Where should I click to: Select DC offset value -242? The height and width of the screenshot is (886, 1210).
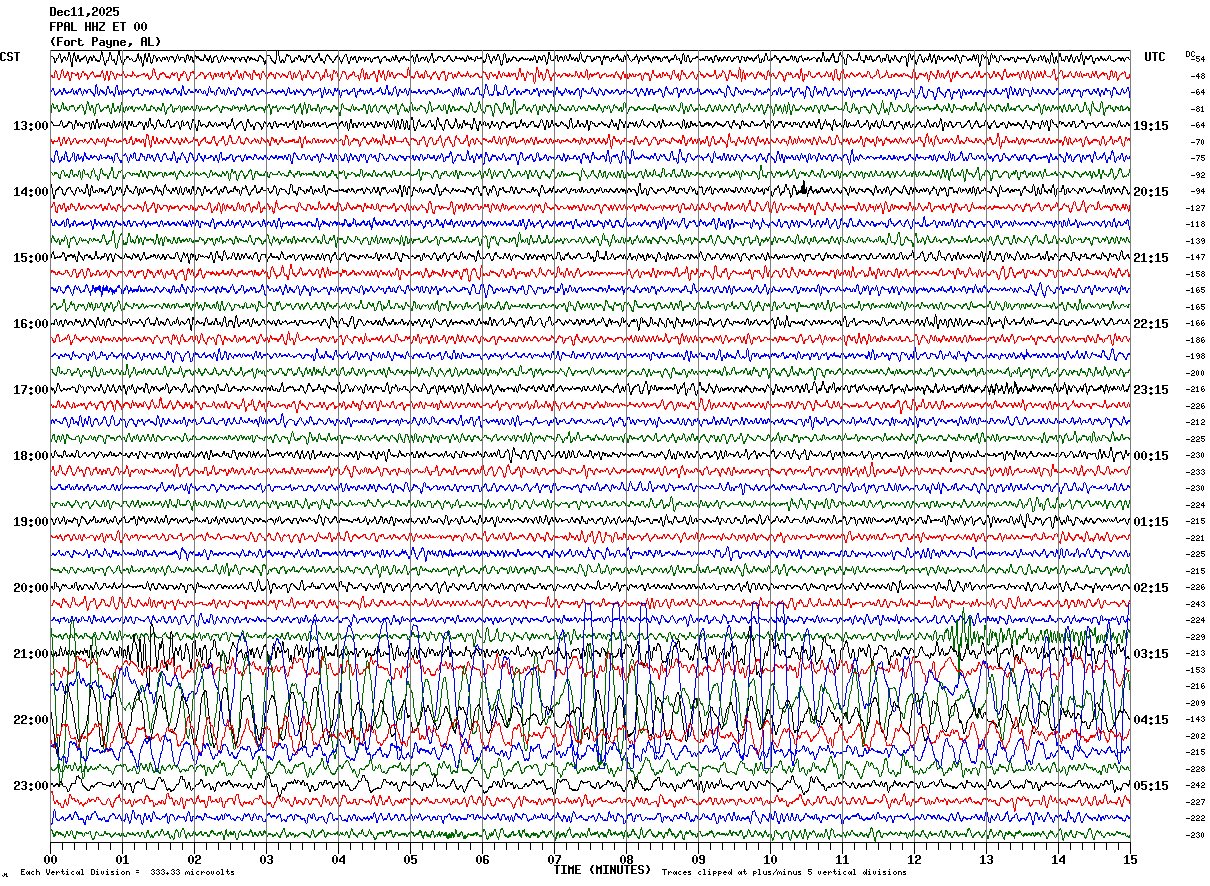[1196, 785]
